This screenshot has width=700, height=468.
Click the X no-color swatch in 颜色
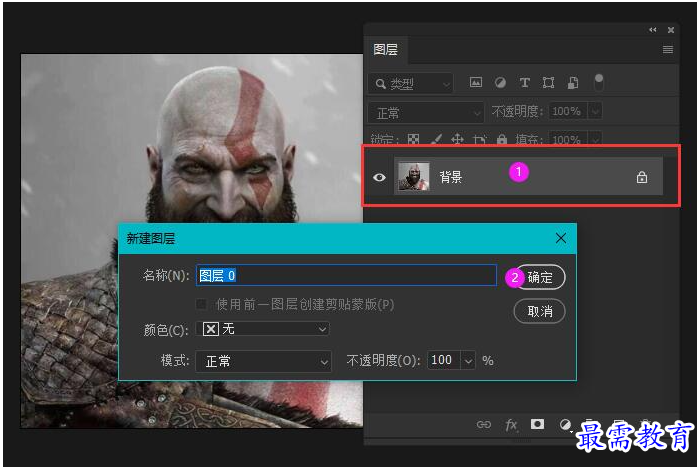point(210,329)
